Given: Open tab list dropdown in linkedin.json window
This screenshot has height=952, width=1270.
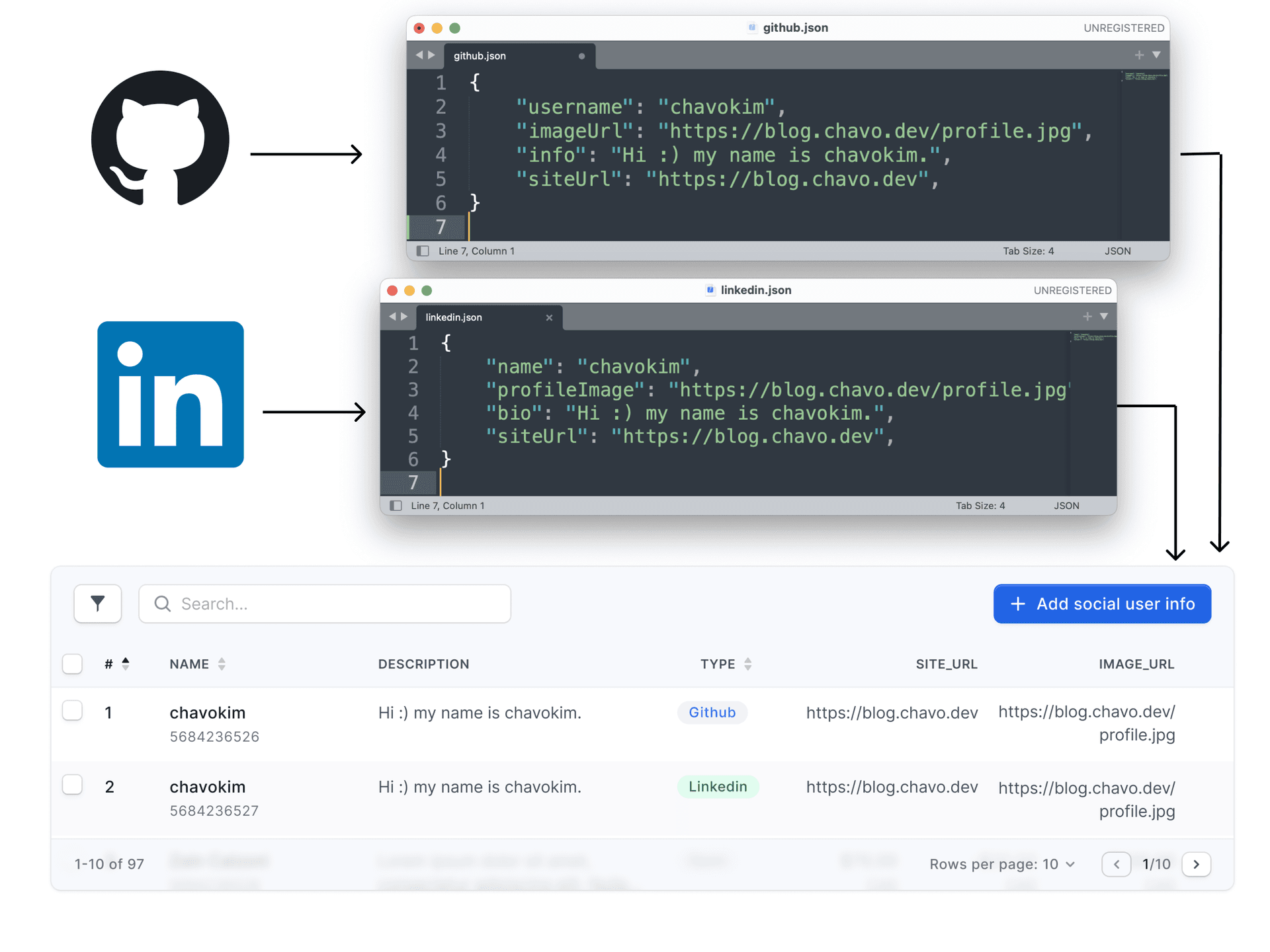Looking at the screenshot, I should point(1104,317).
